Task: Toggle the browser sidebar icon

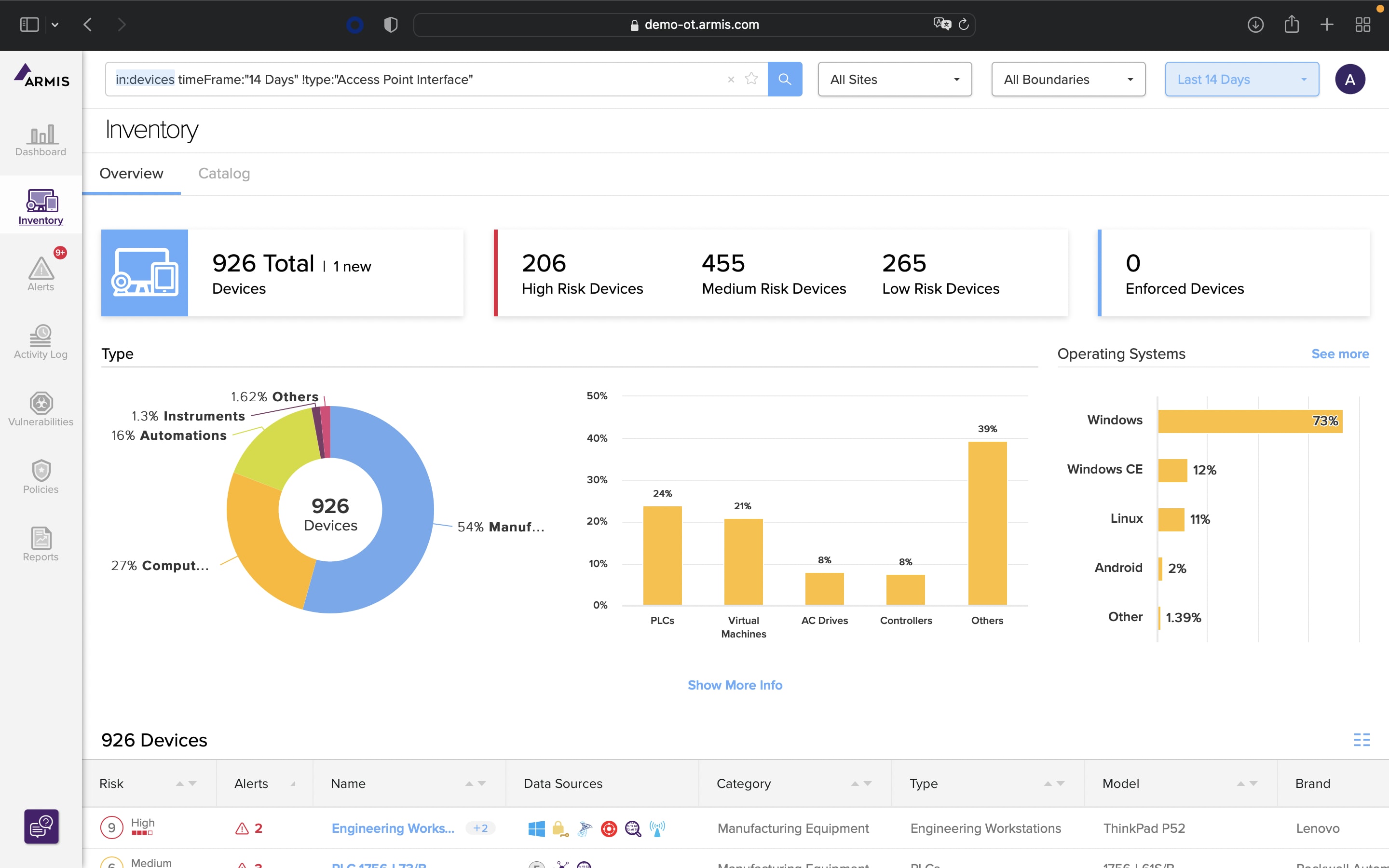Action: point(29,25)
